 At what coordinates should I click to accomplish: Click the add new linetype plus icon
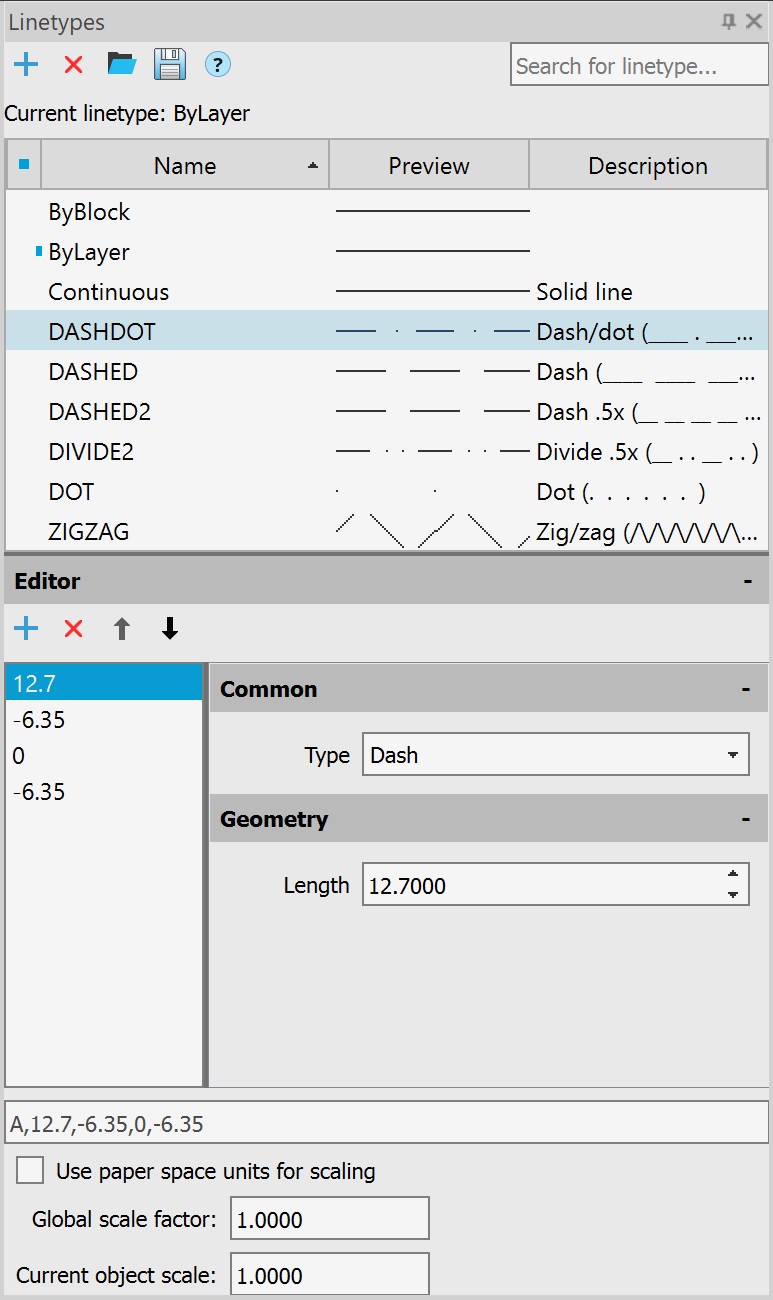(x=26, y=66)
